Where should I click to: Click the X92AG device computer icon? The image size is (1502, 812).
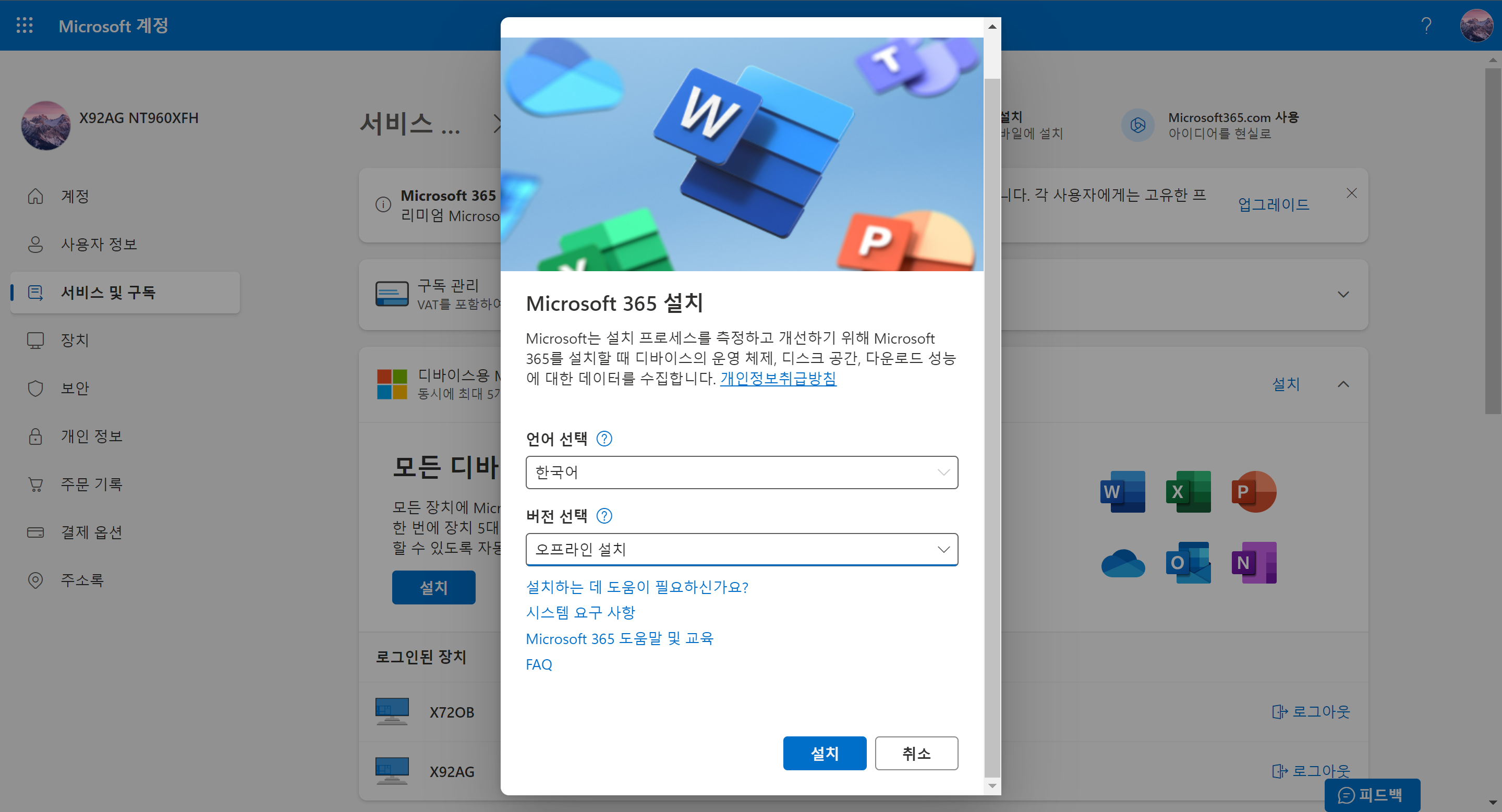click(x=392, y=771)
